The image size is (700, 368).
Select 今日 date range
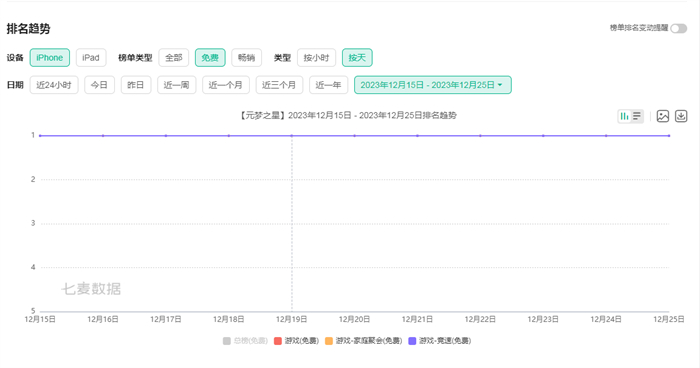tap(100, 85)
